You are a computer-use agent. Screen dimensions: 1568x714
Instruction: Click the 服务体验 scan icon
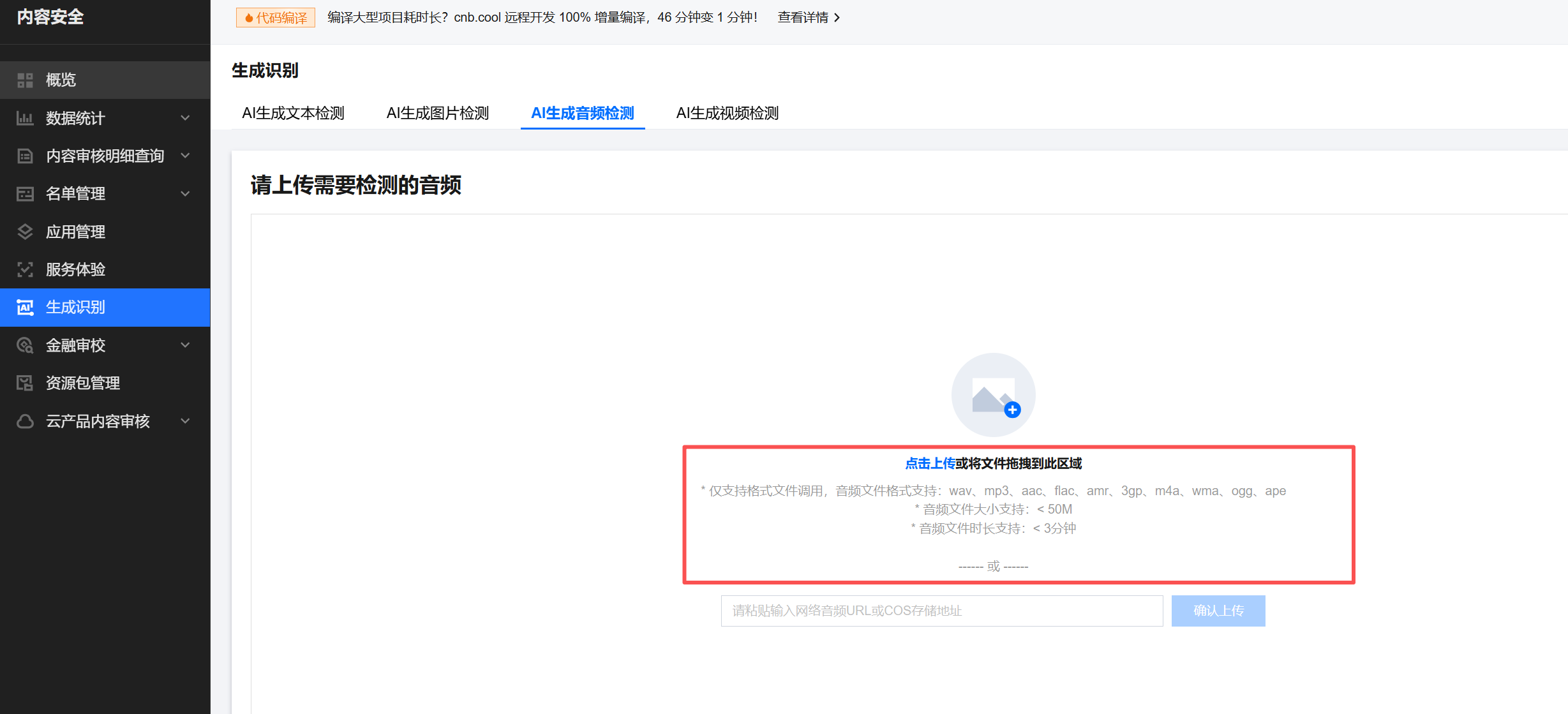(25, 269)
